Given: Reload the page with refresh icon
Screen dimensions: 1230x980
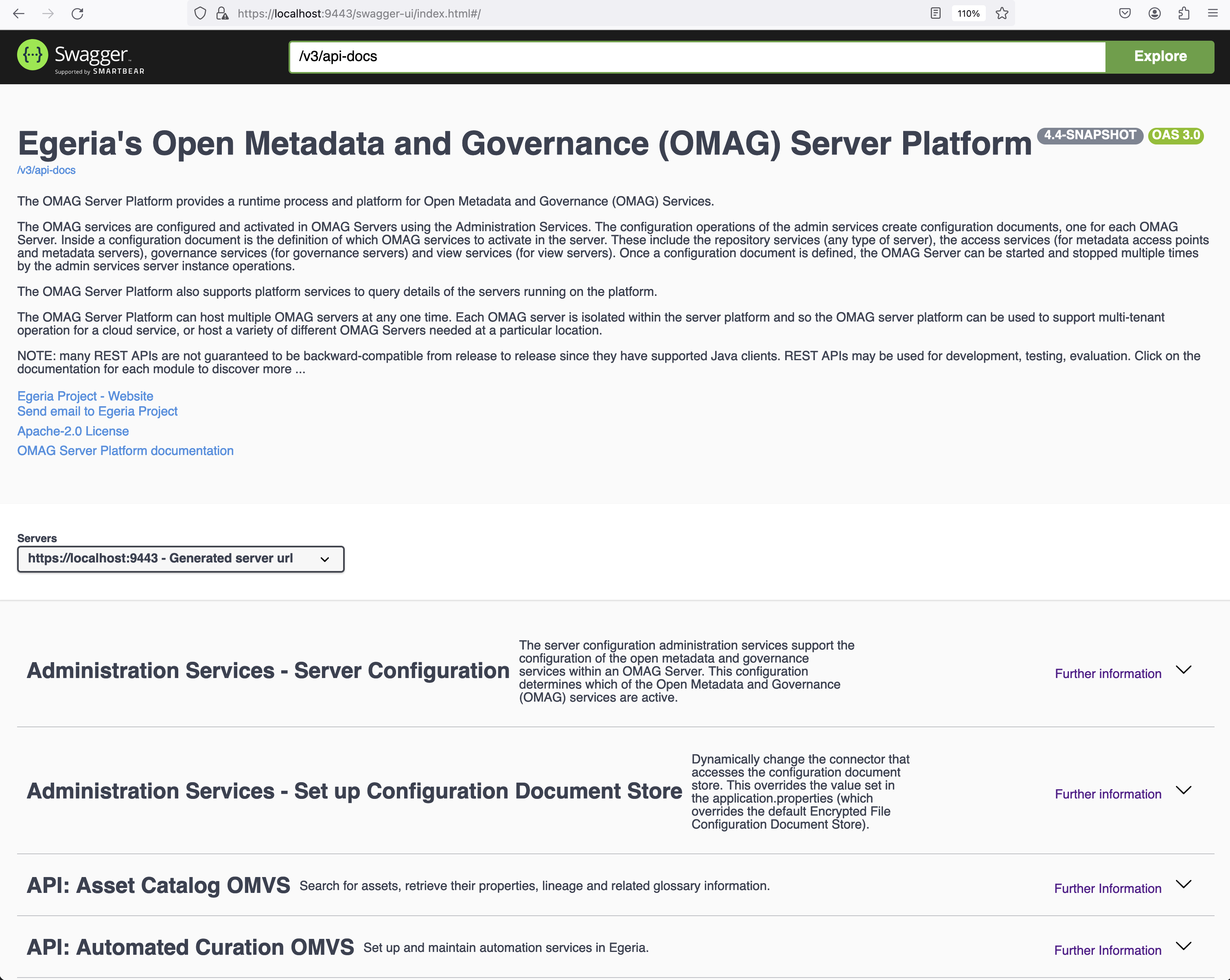Looking at the screenshot, I should 78,14.
